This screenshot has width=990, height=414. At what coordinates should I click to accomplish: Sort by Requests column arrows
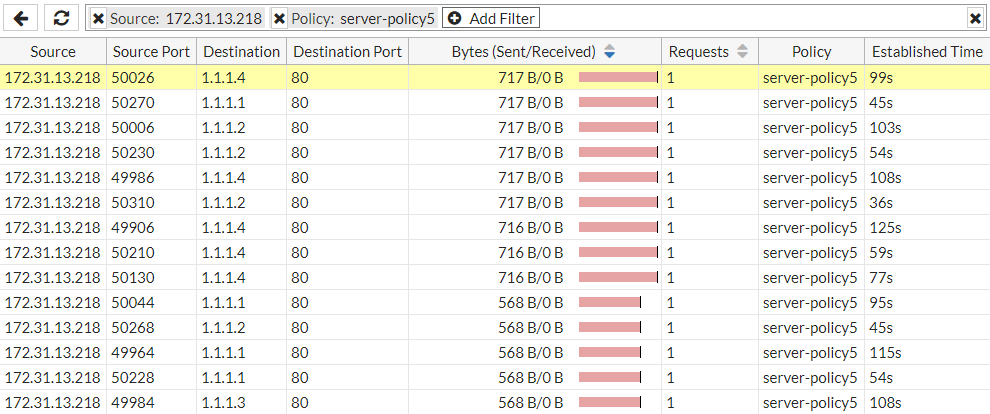(742, 52)
